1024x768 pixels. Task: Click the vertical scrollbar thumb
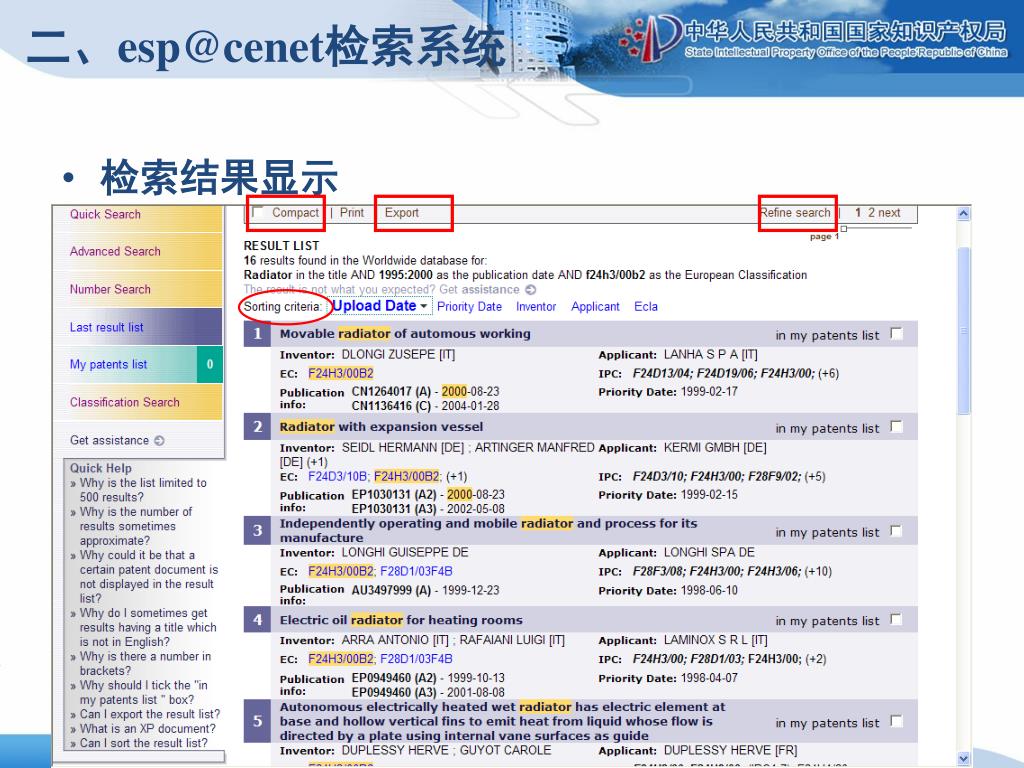[x=963, y=330]
